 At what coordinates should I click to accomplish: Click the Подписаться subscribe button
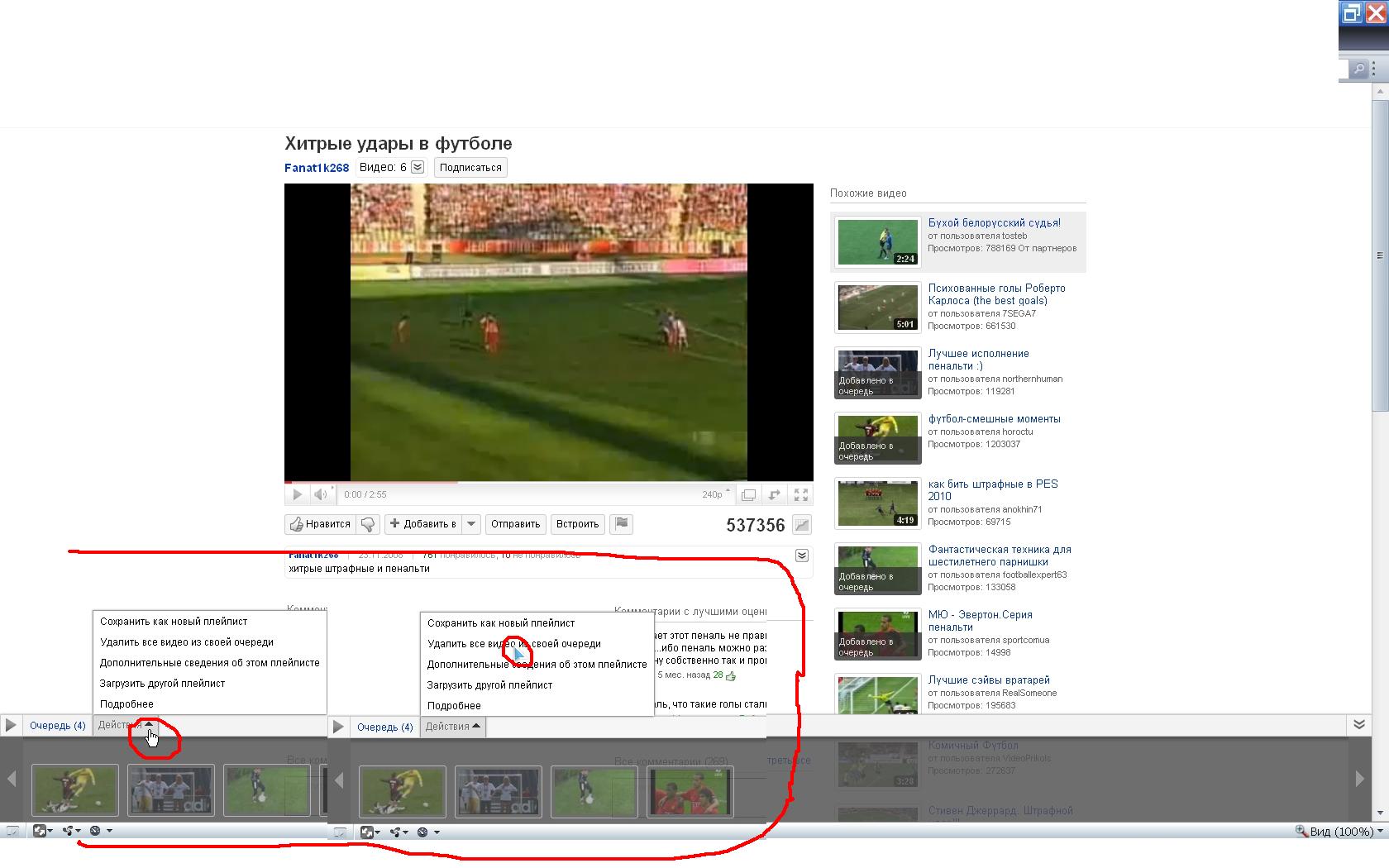470,168
